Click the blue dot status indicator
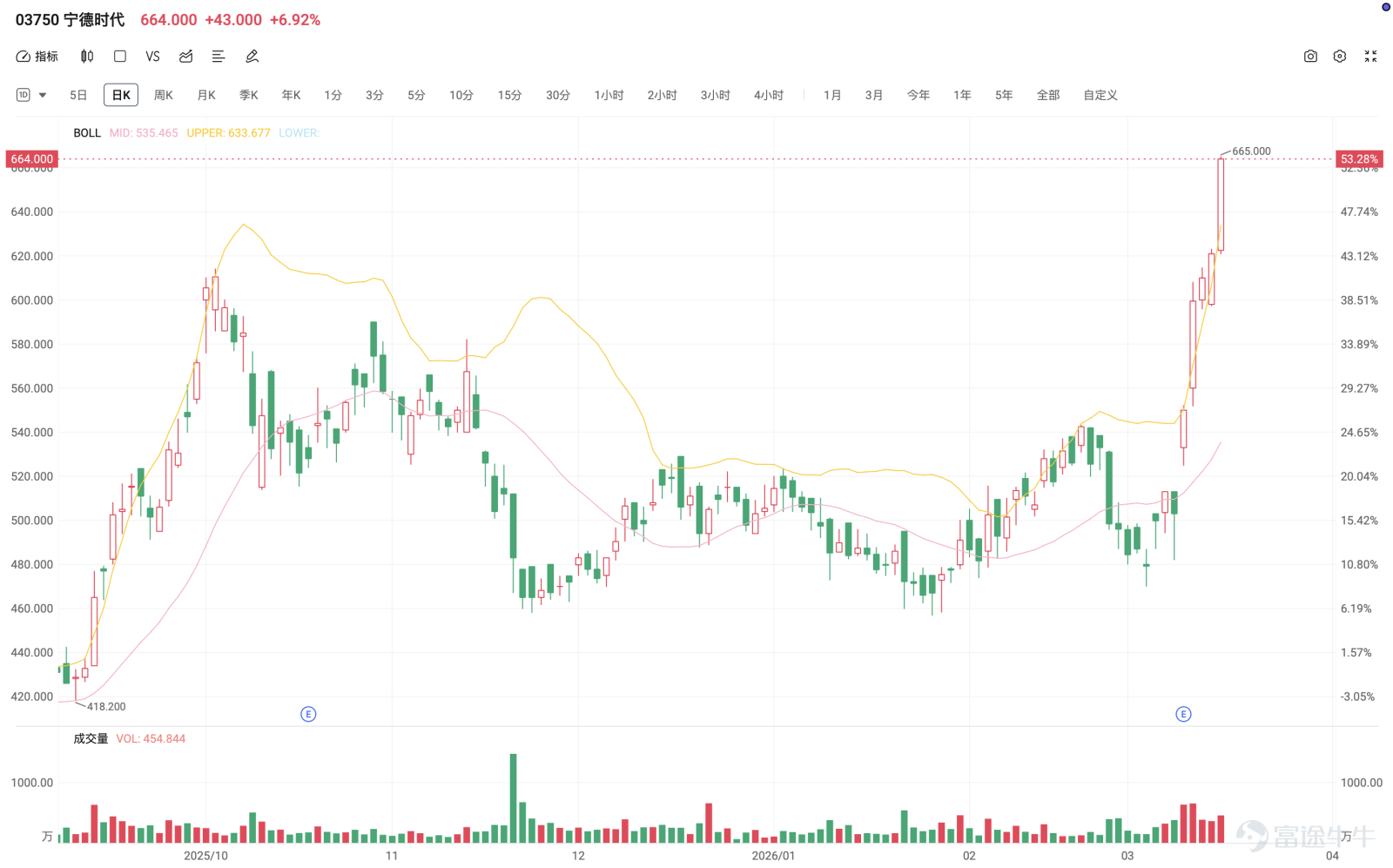The width and height of the screenshot is (1393, 868). point(1386,7)
